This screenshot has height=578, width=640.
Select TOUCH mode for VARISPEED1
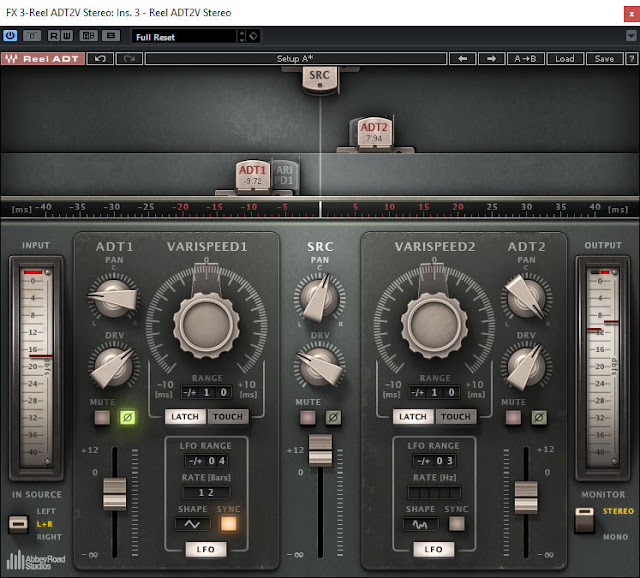pyautogui.click(x=228, y=417)
